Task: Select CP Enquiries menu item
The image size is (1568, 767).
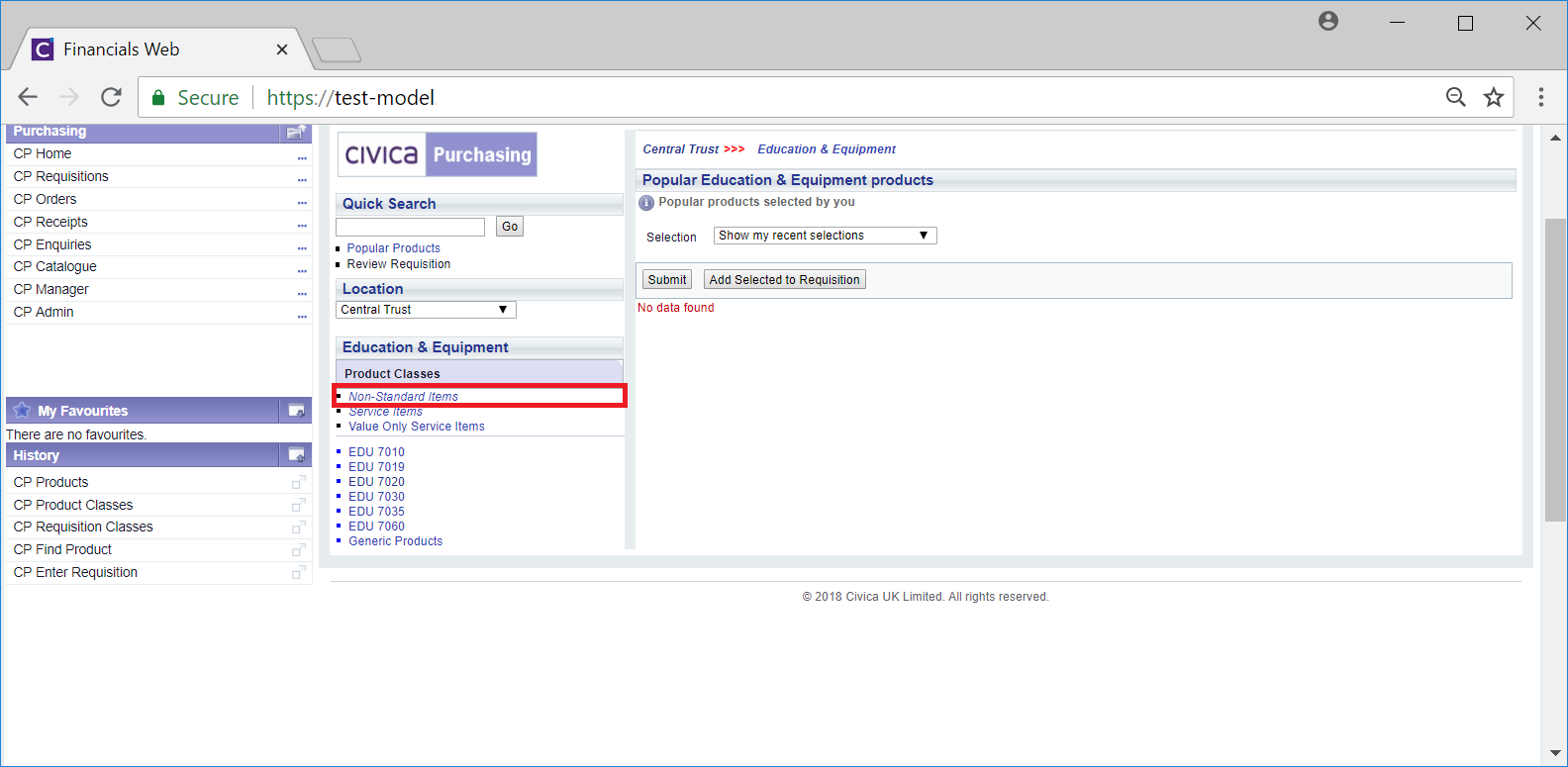Action: (52, 244)
